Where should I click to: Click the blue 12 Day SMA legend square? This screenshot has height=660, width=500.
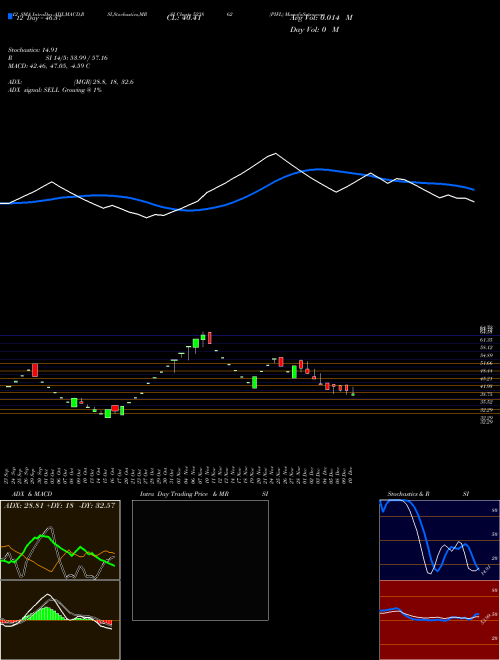pos(10,16)
